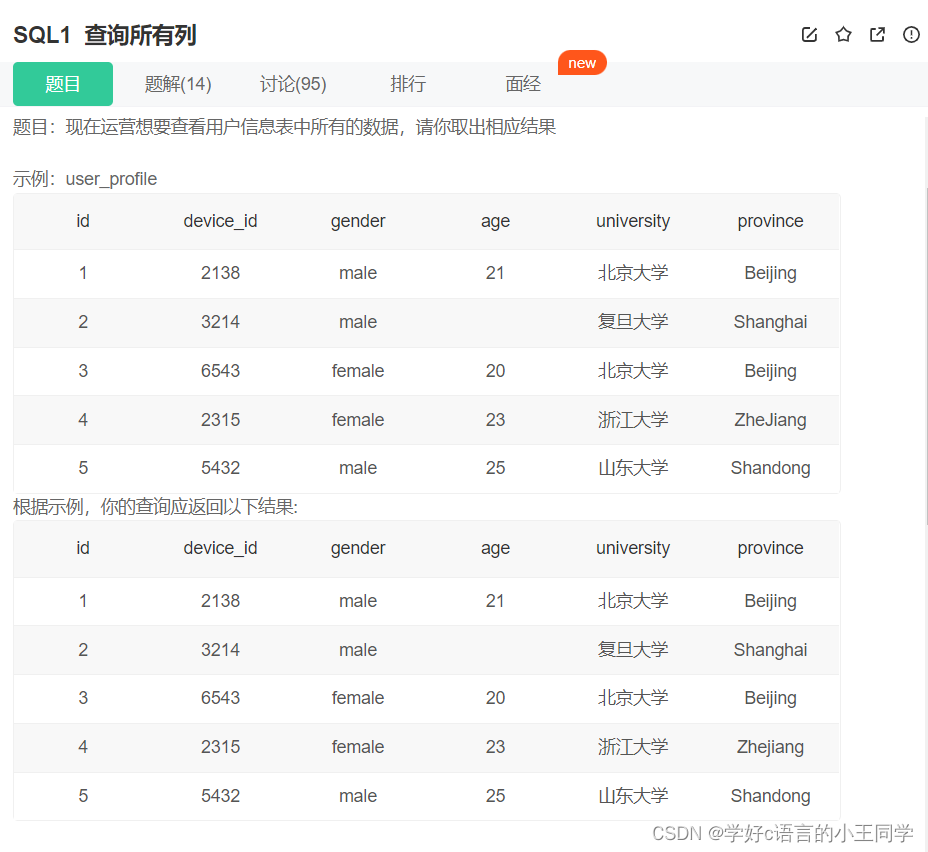The image size is (928, 852).
Task: Click age 25 in the example table
Action: [x=495, y=468]
